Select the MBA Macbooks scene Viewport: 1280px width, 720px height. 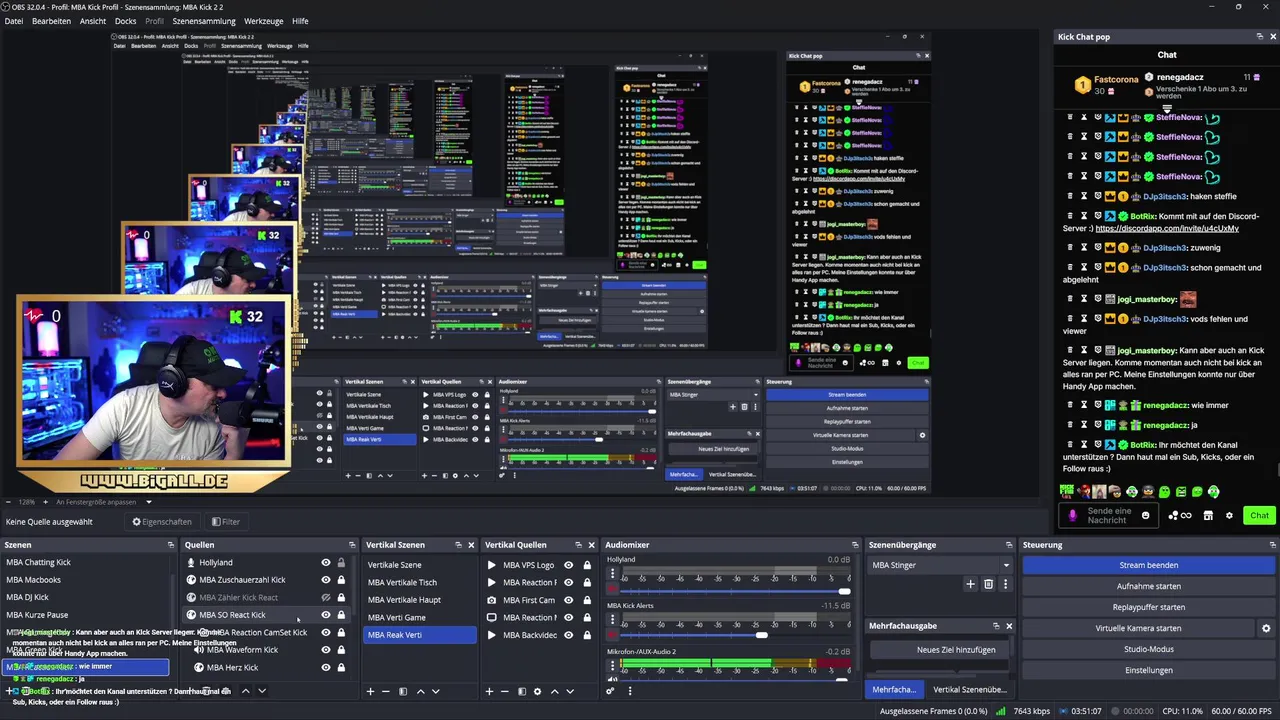click(86, 580)
